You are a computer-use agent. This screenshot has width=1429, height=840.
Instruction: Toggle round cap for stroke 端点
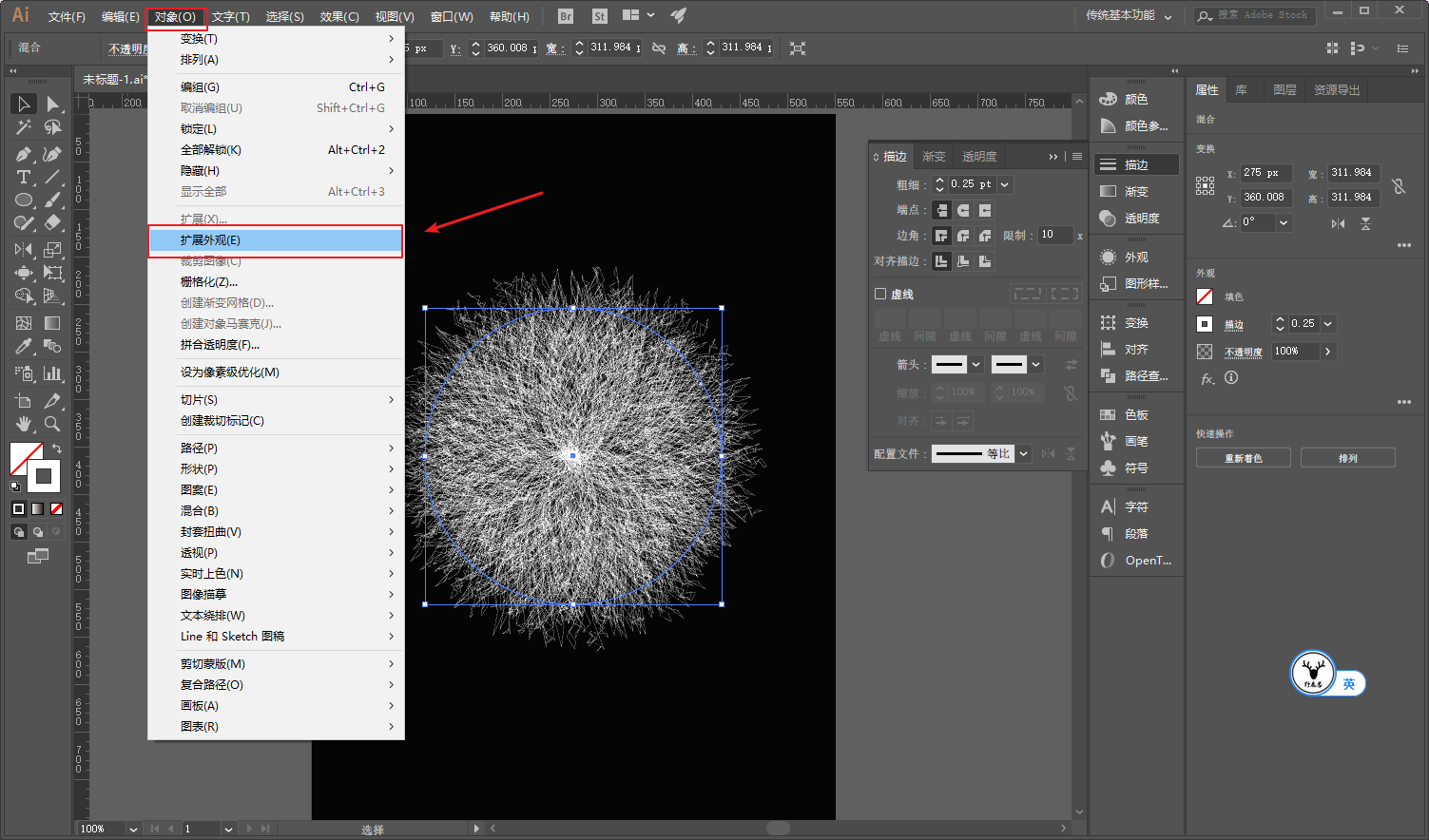[x=963, y=210]
